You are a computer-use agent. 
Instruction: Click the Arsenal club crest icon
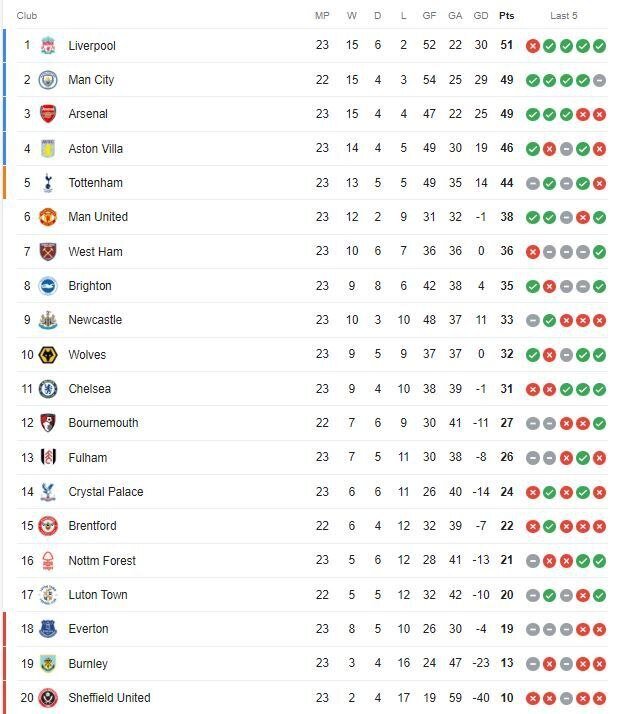[48, 114]
